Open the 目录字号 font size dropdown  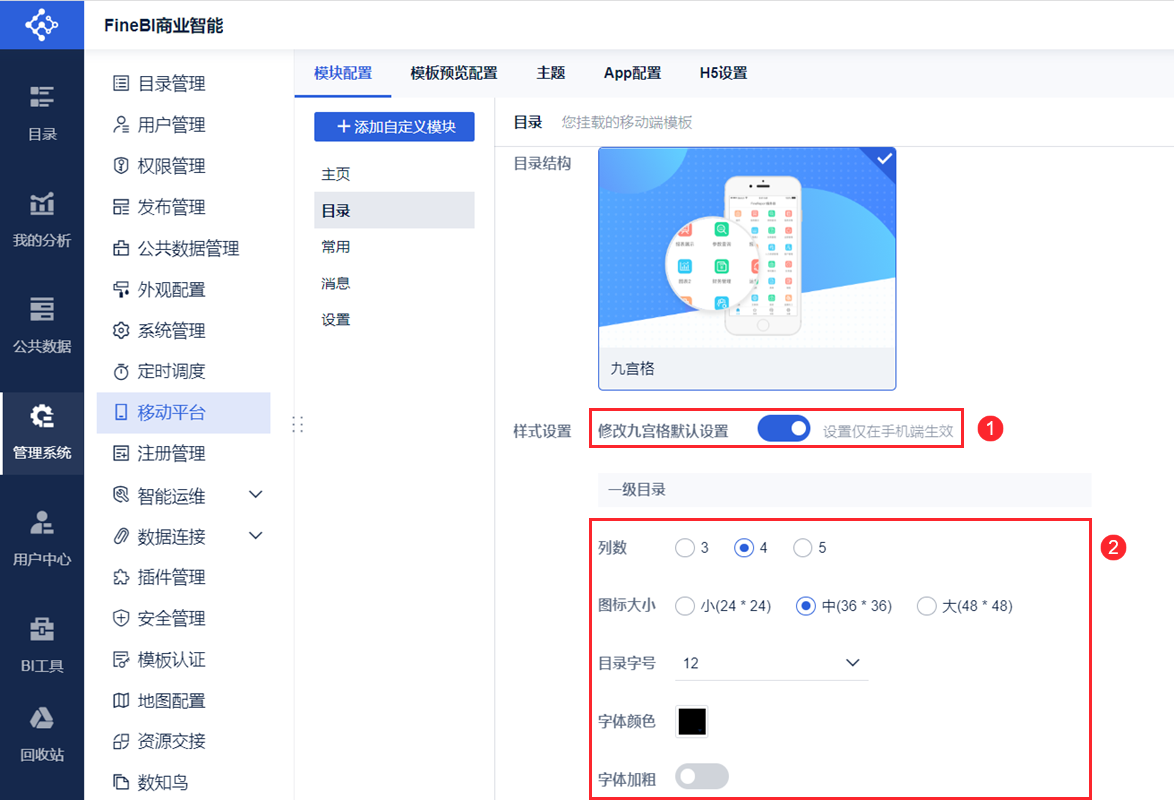click(x=770, y=662)
